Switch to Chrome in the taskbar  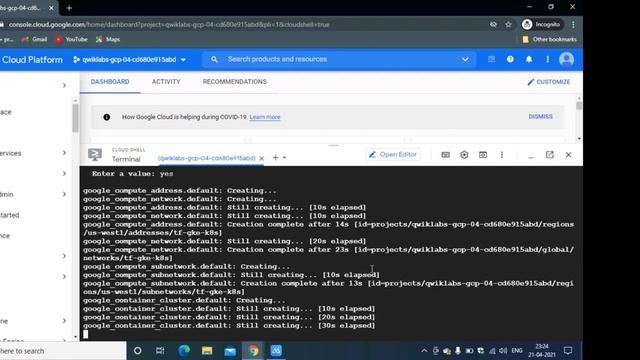click(x=253, y=351)
